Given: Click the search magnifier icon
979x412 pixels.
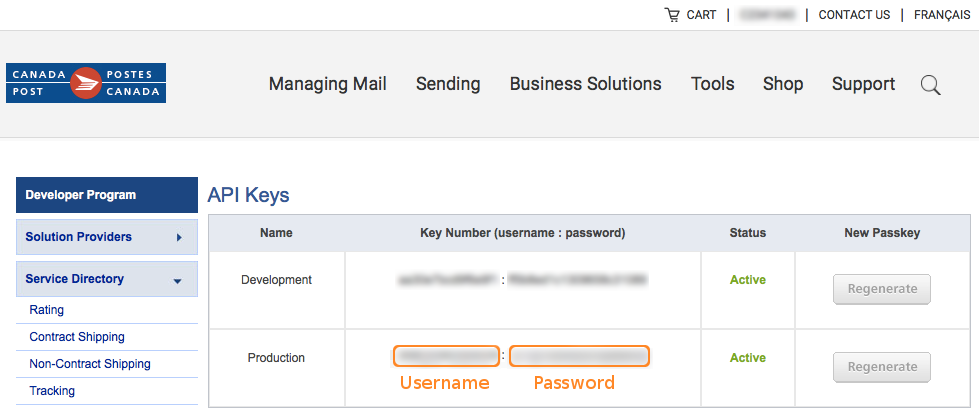Looking at the screenshot, I should [930, 84].
